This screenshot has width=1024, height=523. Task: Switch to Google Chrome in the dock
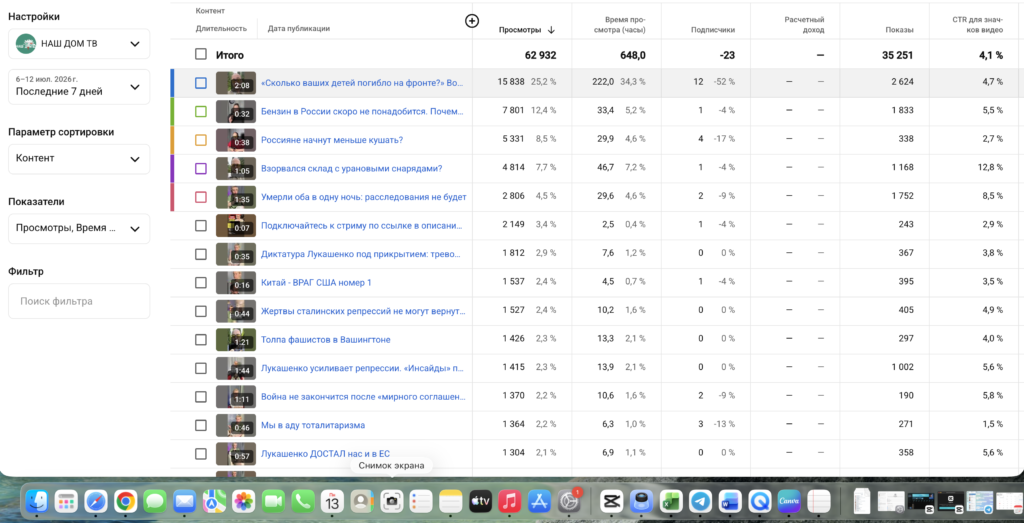(x=125, y=501)
